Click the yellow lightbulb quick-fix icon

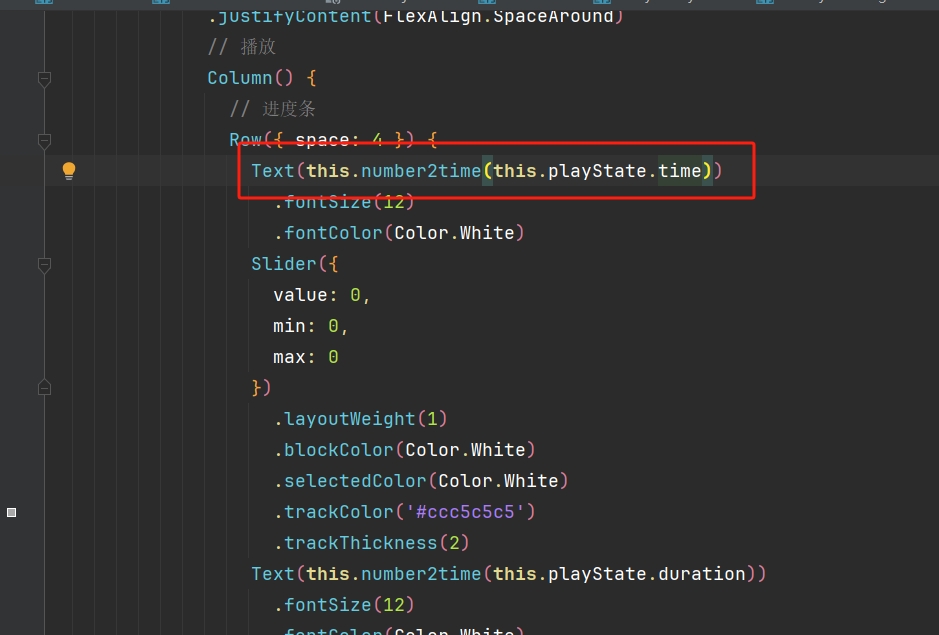(69, 171)
